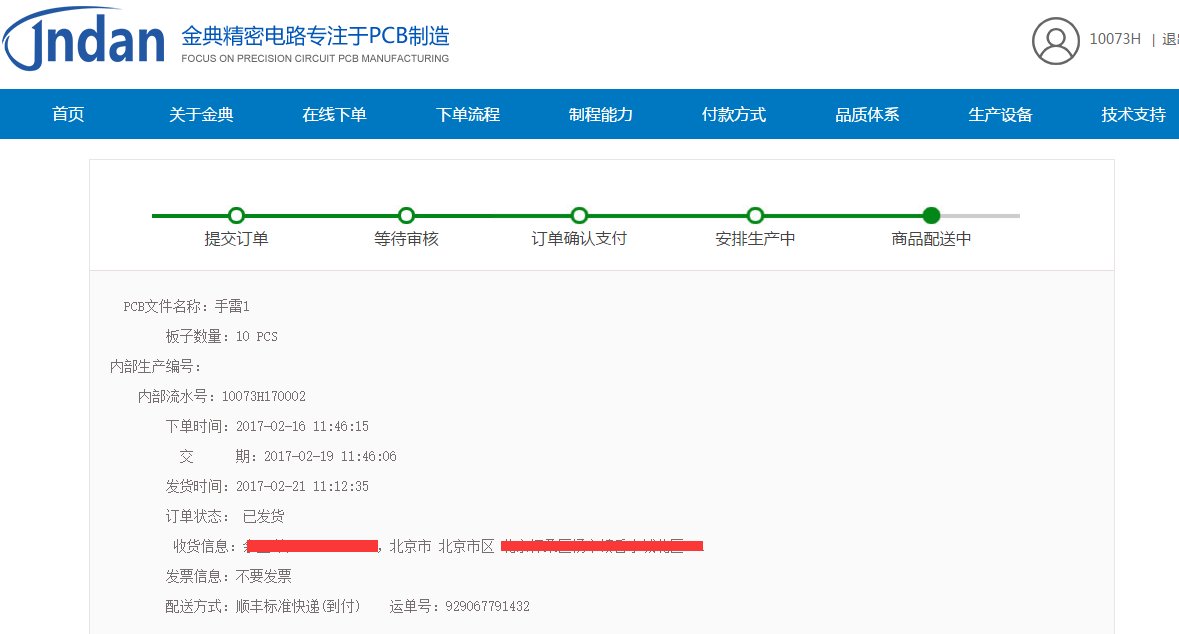Click the internal serial number 10073H170002
This screenshot has height=634, width=1179.
[x=264, y=397]
